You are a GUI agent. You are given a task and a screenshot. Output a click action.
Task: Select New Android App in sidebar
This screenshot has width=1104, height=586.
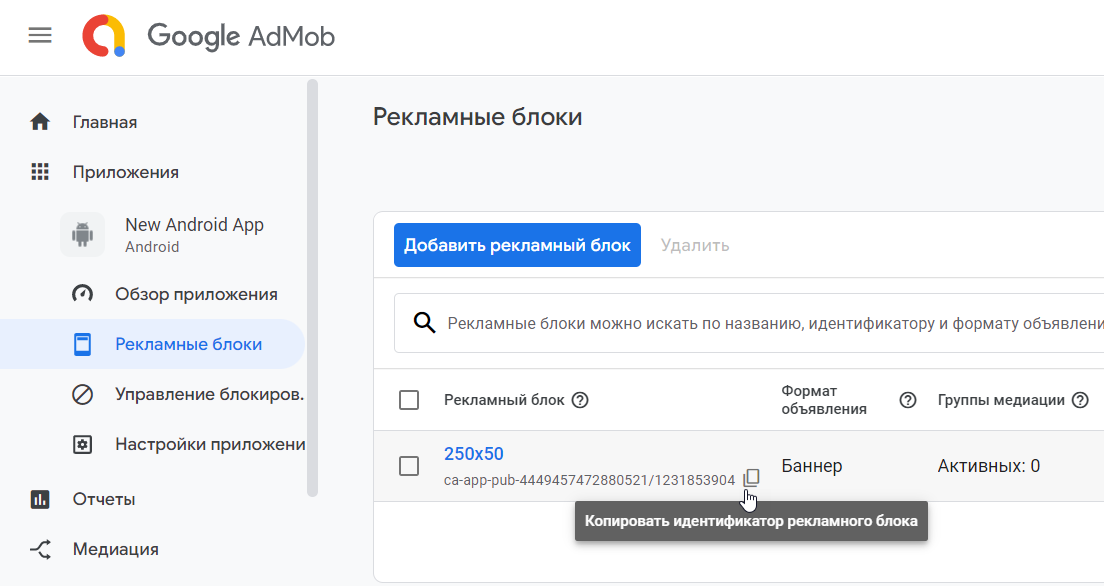194,225
